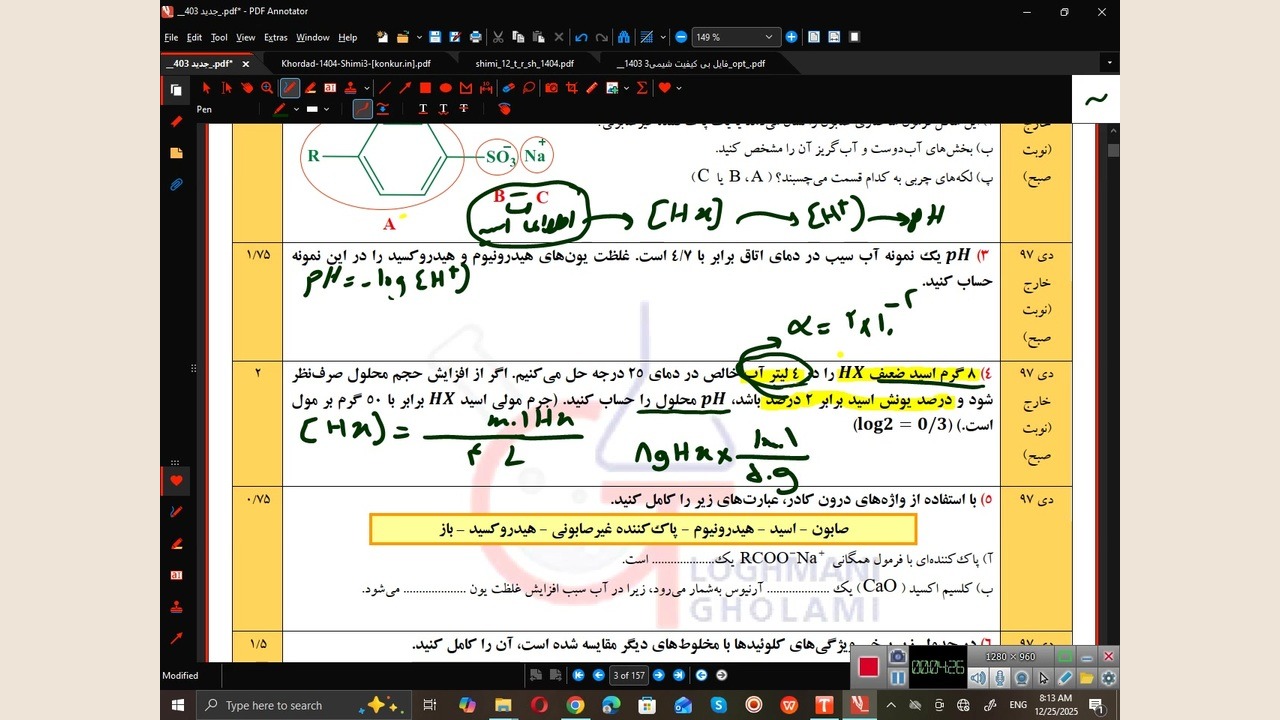Open the zoom level 149 % dropdown
The image size is (1280, 720).
click(x=768, y=37)
